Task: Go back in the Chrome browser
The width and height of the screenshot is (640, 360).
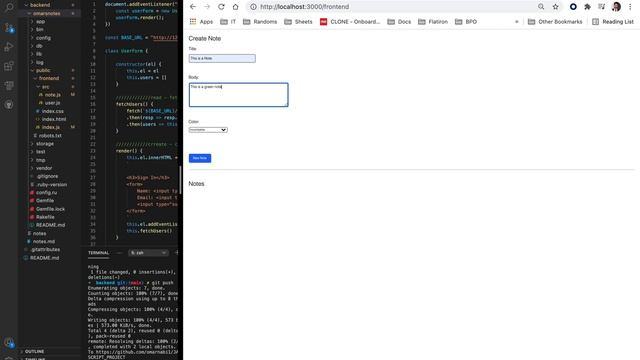Action: [193, 7]
